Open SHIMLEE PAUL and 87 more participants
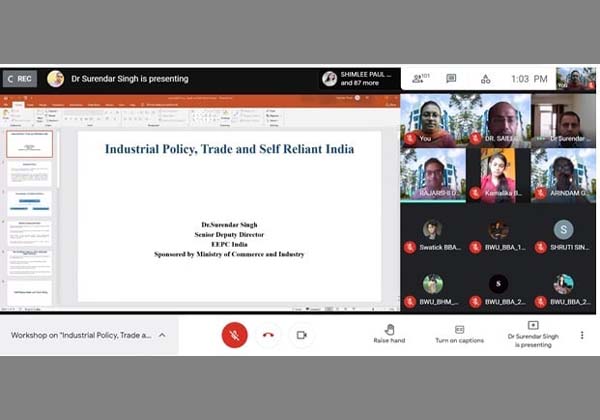 pyautogui.click(x=358, y=79)
